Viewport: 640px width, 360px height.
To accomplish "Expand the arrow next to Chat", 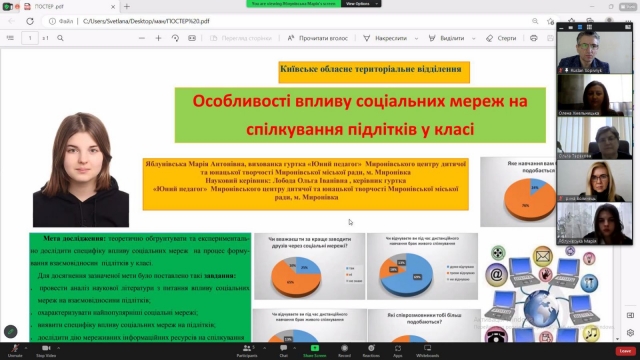I will coord(294,348).
